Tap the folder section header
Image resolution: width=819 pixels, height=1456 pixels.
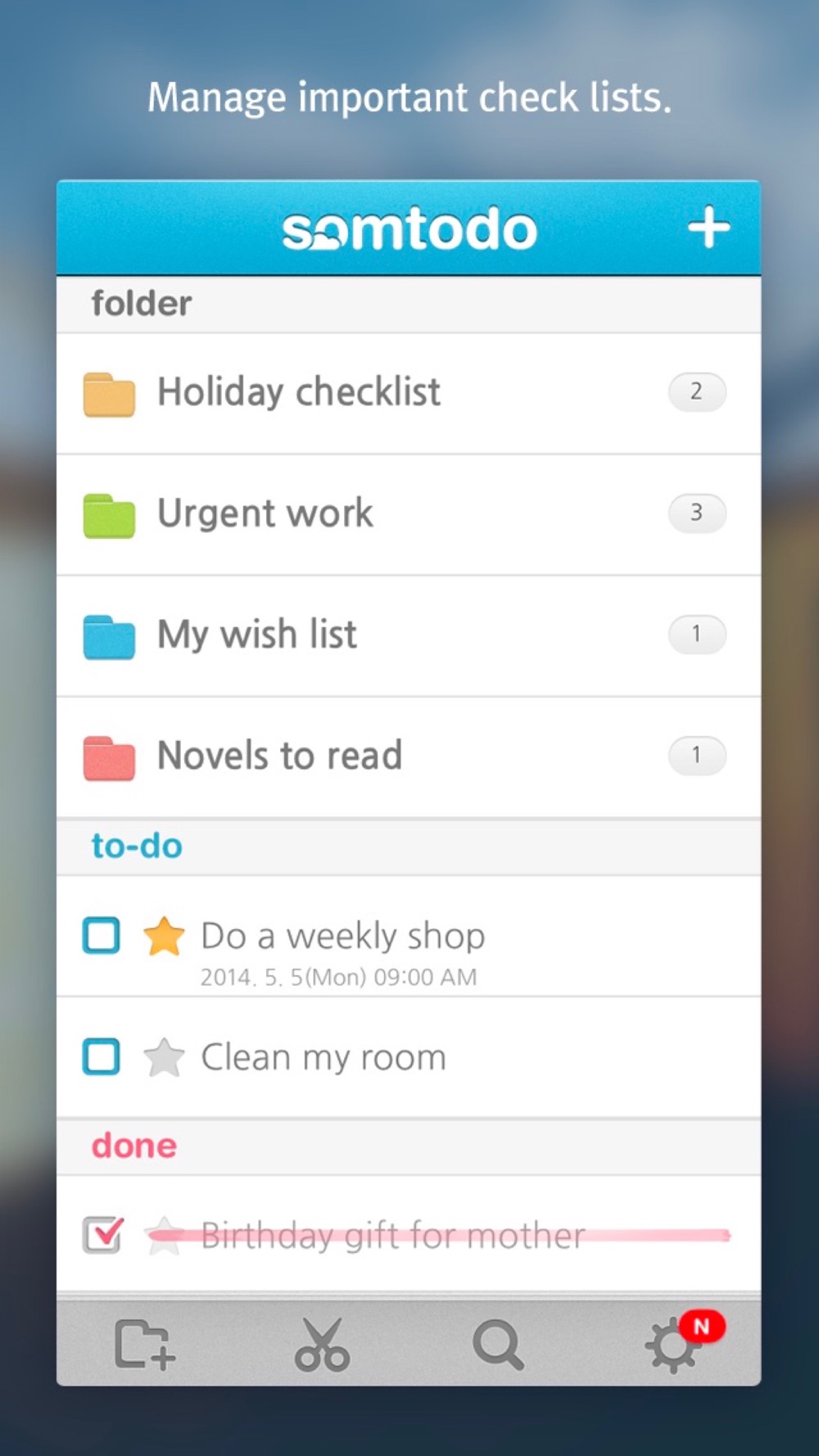coord(142,304)
